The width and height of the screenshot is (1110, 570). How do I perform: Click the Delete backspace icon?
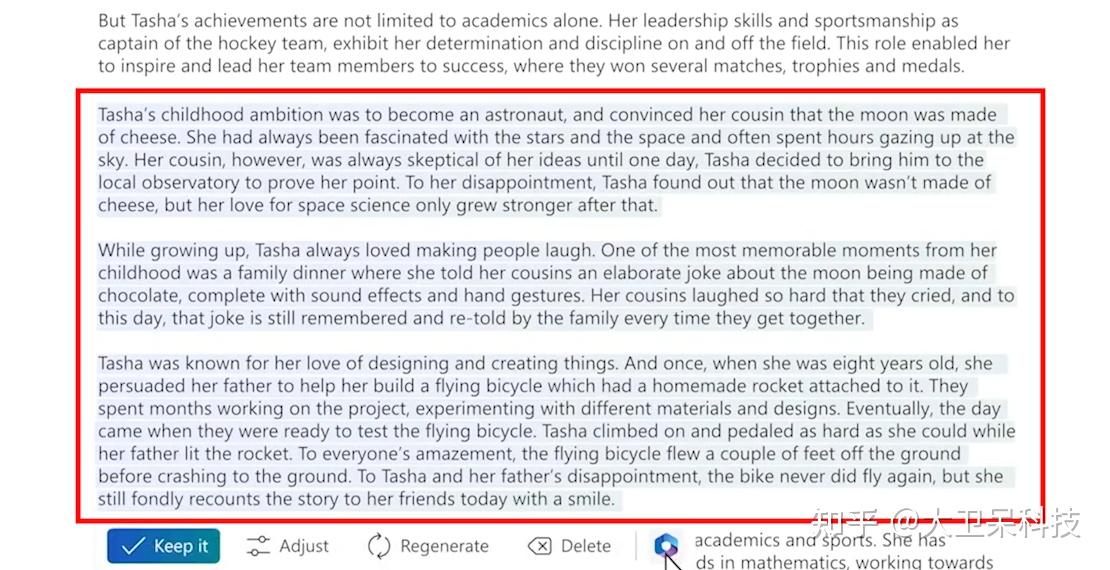(540, 546)
